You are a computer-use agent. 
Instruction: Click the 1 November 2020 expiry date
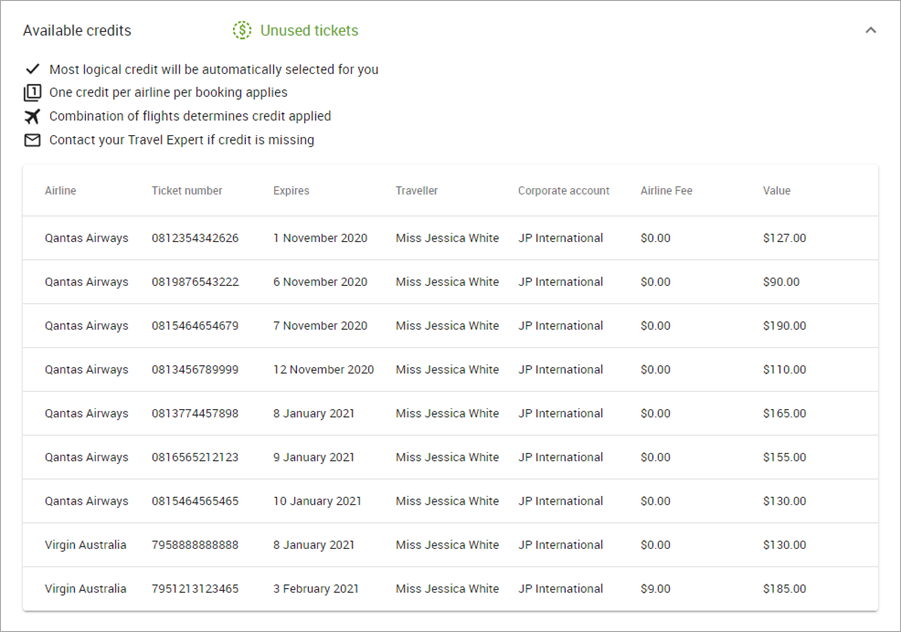pos(320,238)
